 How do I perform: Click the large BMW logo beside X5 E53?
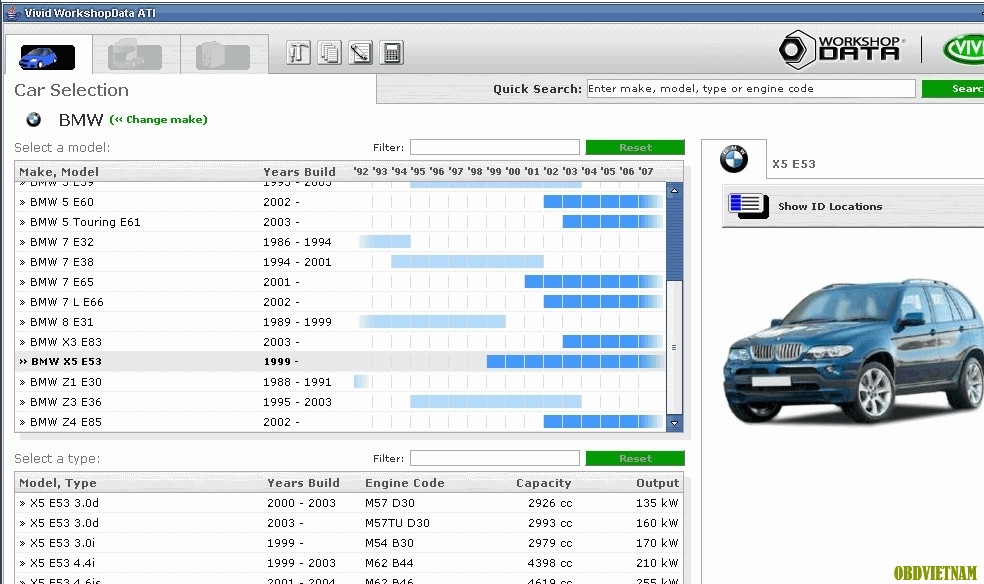(734, 158)
